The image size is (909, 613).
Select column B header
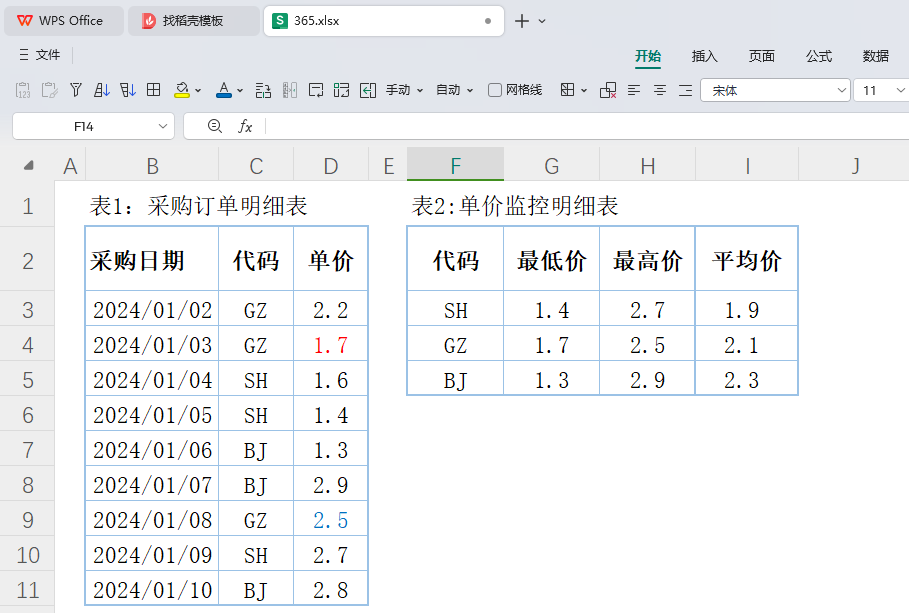(152, 166)
